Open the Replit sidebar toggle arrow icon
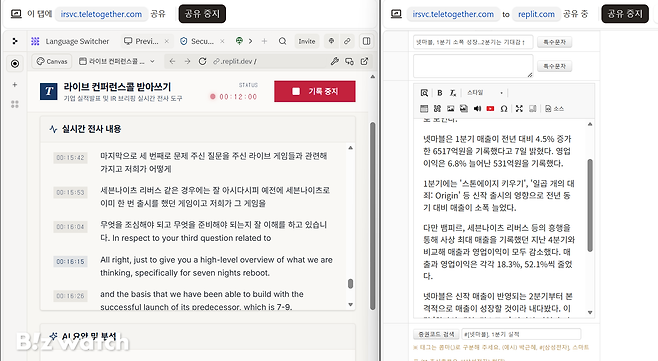Viewport: 658px width, 361px height. coord(15,41)
